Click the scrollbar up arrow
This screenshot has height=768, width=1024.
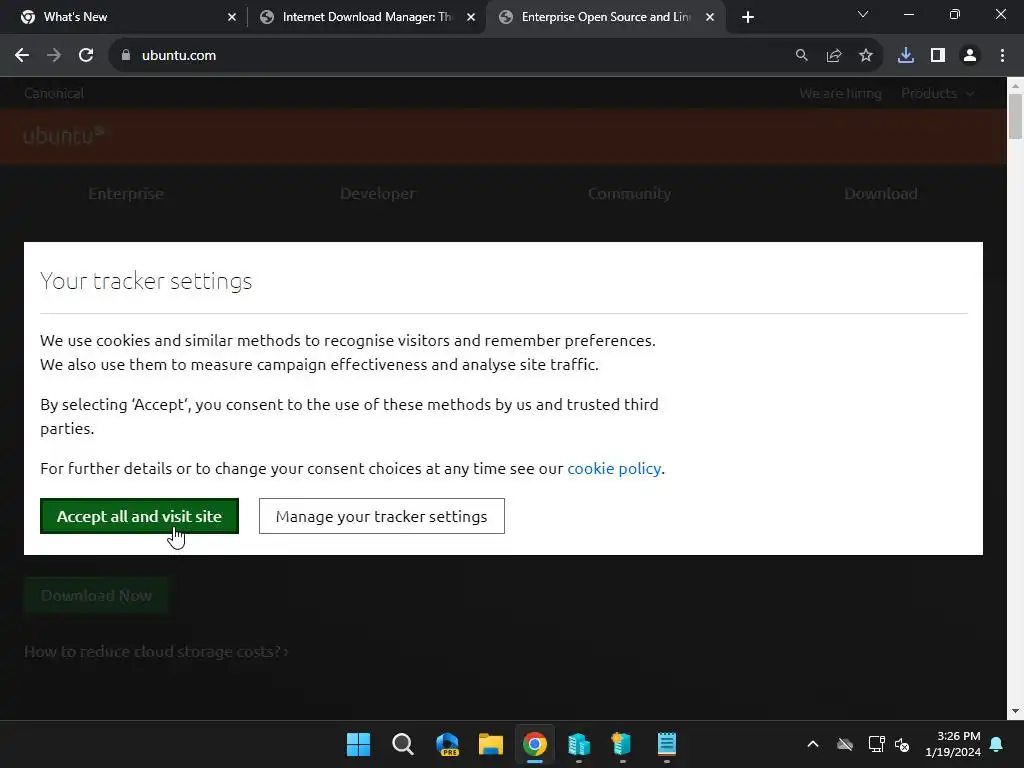click(x=1015, y=86)
